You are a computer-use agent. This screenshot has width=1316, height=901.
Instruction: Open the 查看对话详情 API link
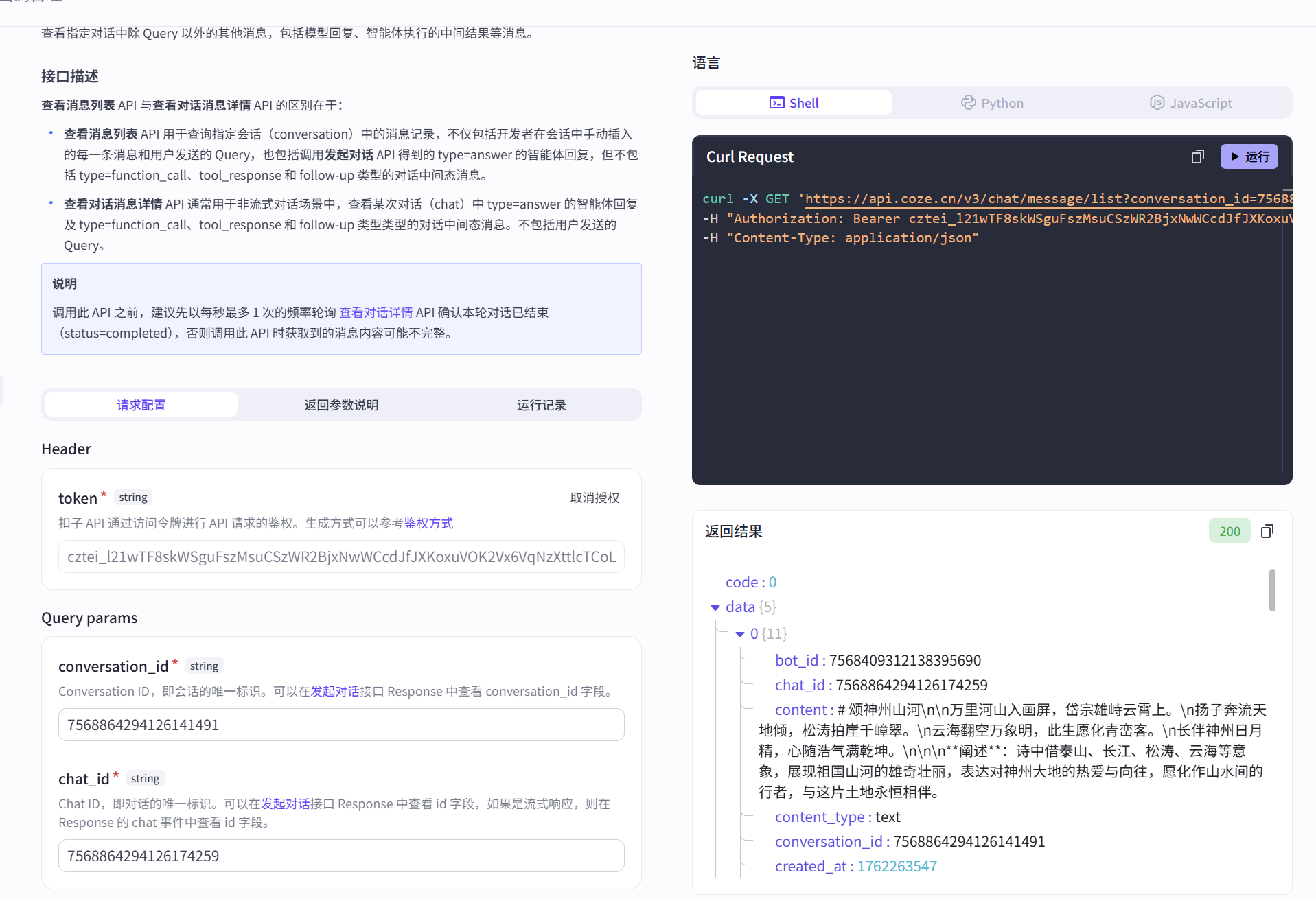[x=376, y=312]
